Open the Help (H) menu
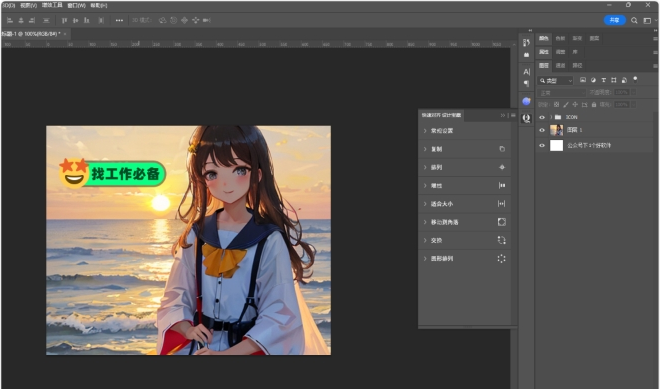Screen dimensions: 660x389 point(99,5)
